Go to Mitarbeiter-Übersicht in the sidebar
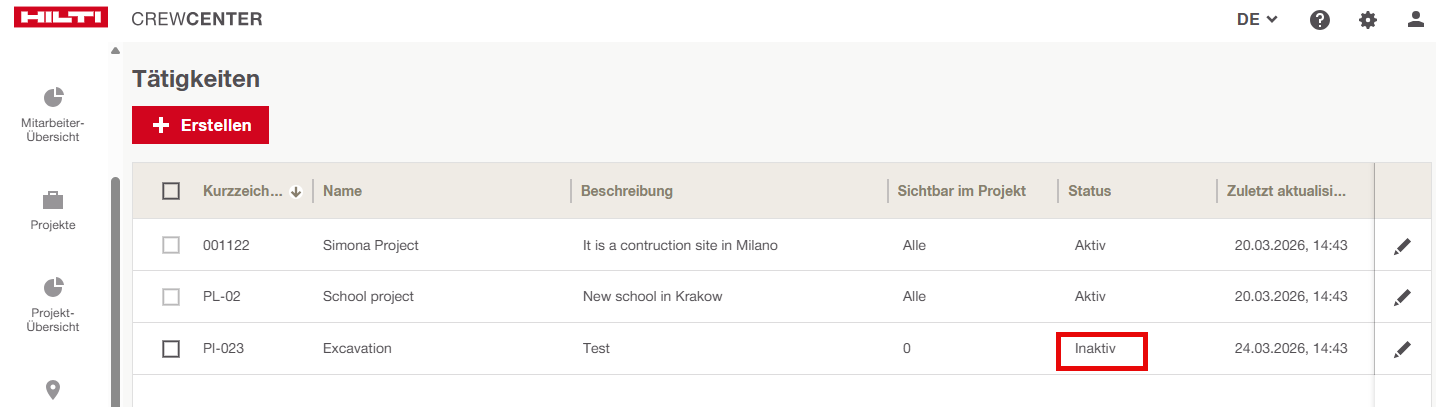The width and height of the screenshot is (1436, 407). 53,114
